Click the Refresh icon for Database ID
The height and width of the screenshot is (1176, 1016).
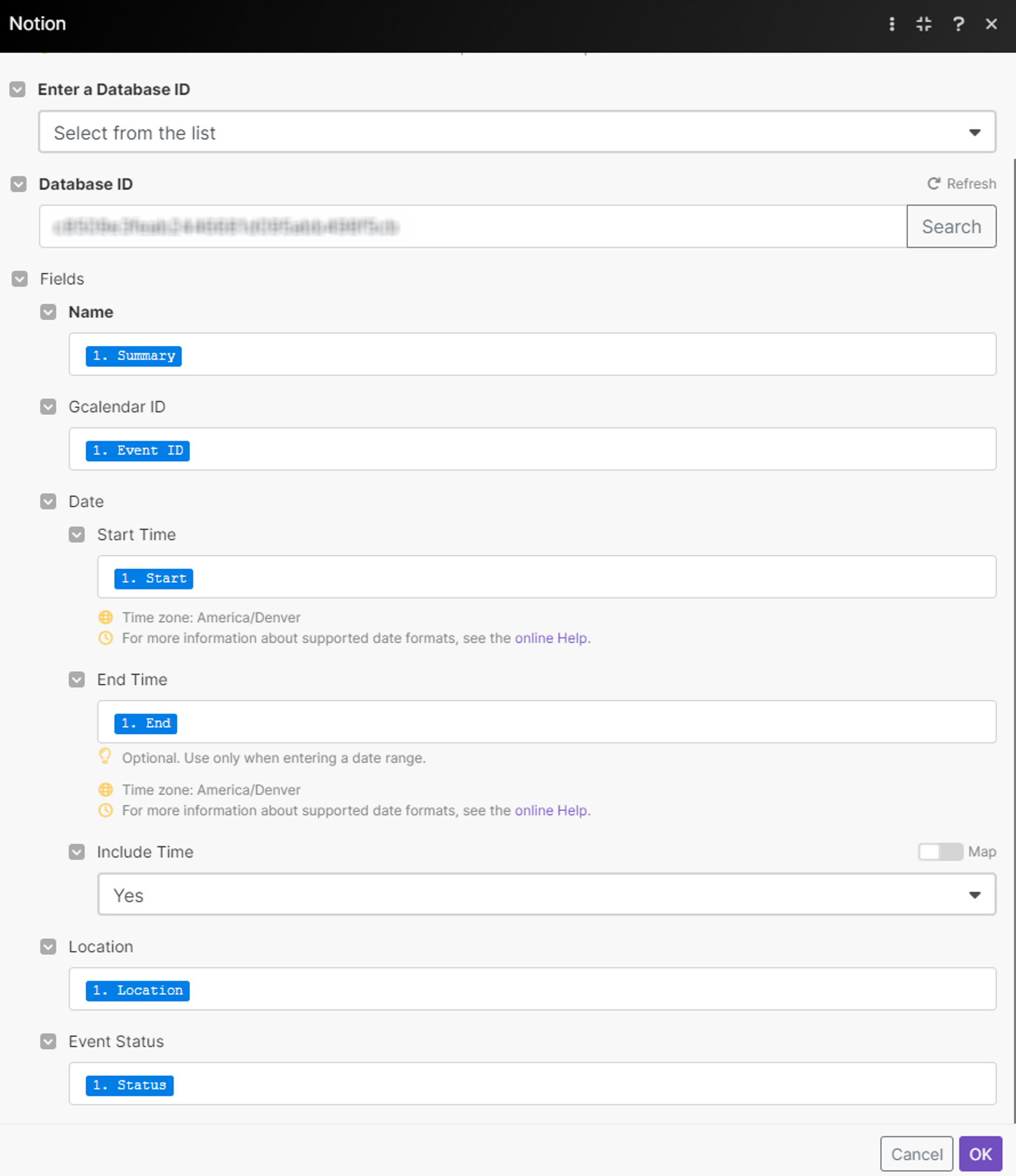click(934, 184)
